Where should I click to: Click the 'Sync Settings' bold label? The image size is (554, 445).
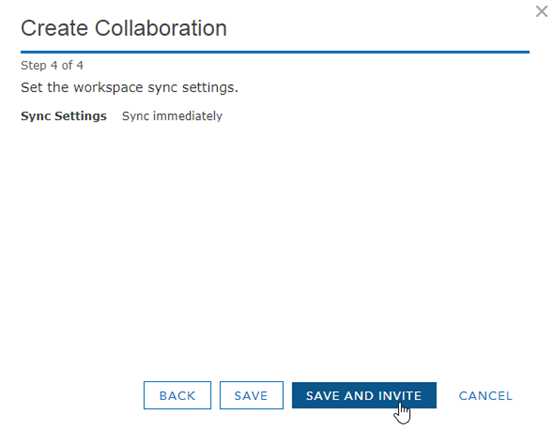pyautogui.click(x=64, y=116)
